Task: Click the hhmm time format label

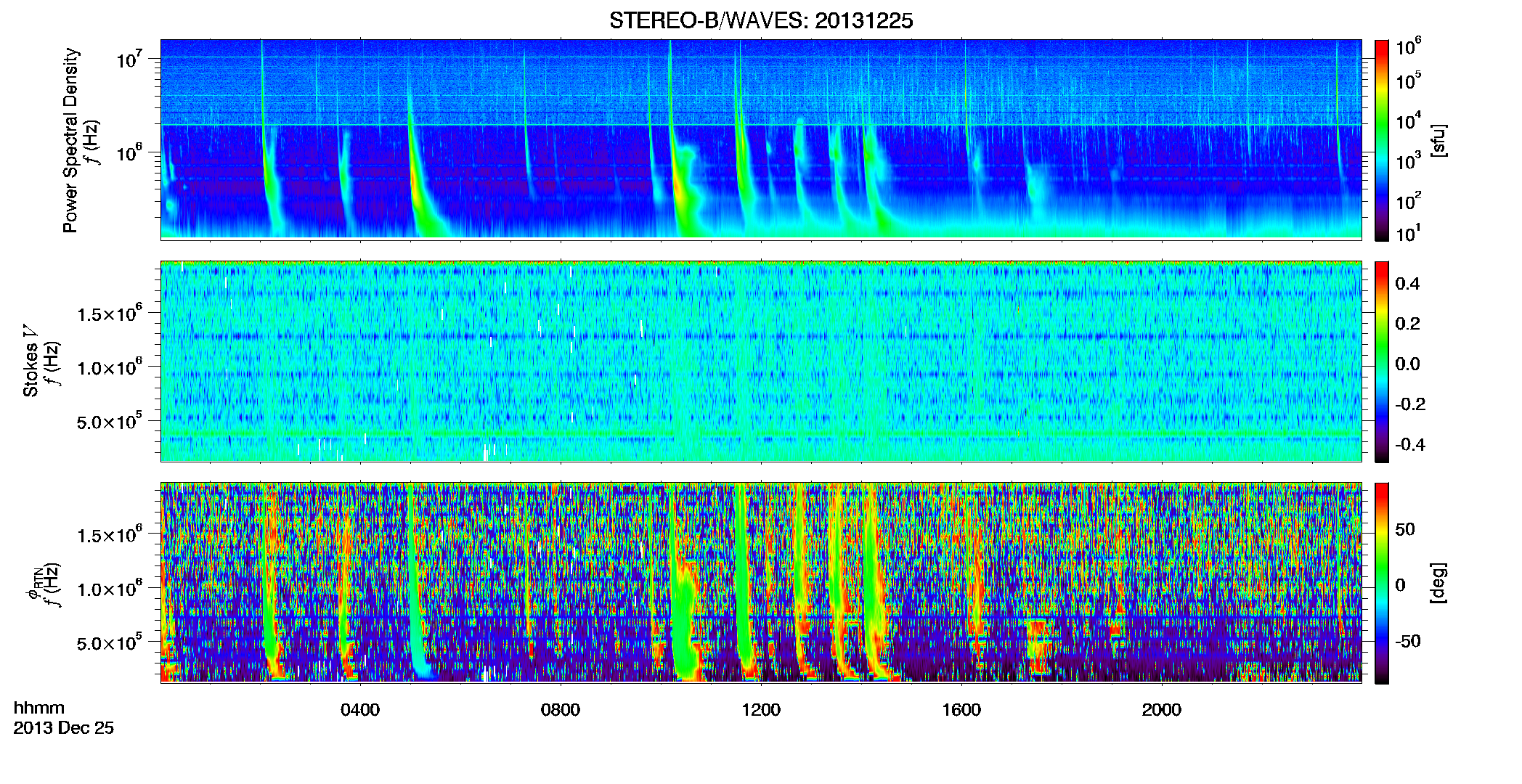Action: pyautogui.click(x=39, y=709)
